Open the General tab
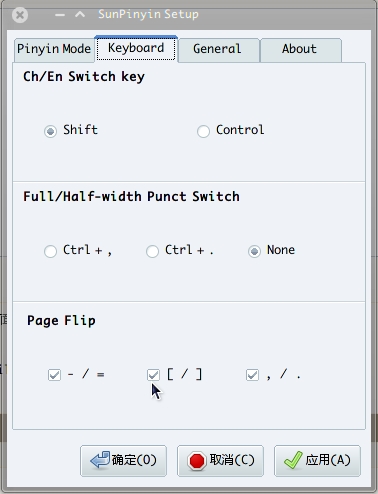The width and height of the screenshot is (378, 494). 219,49
